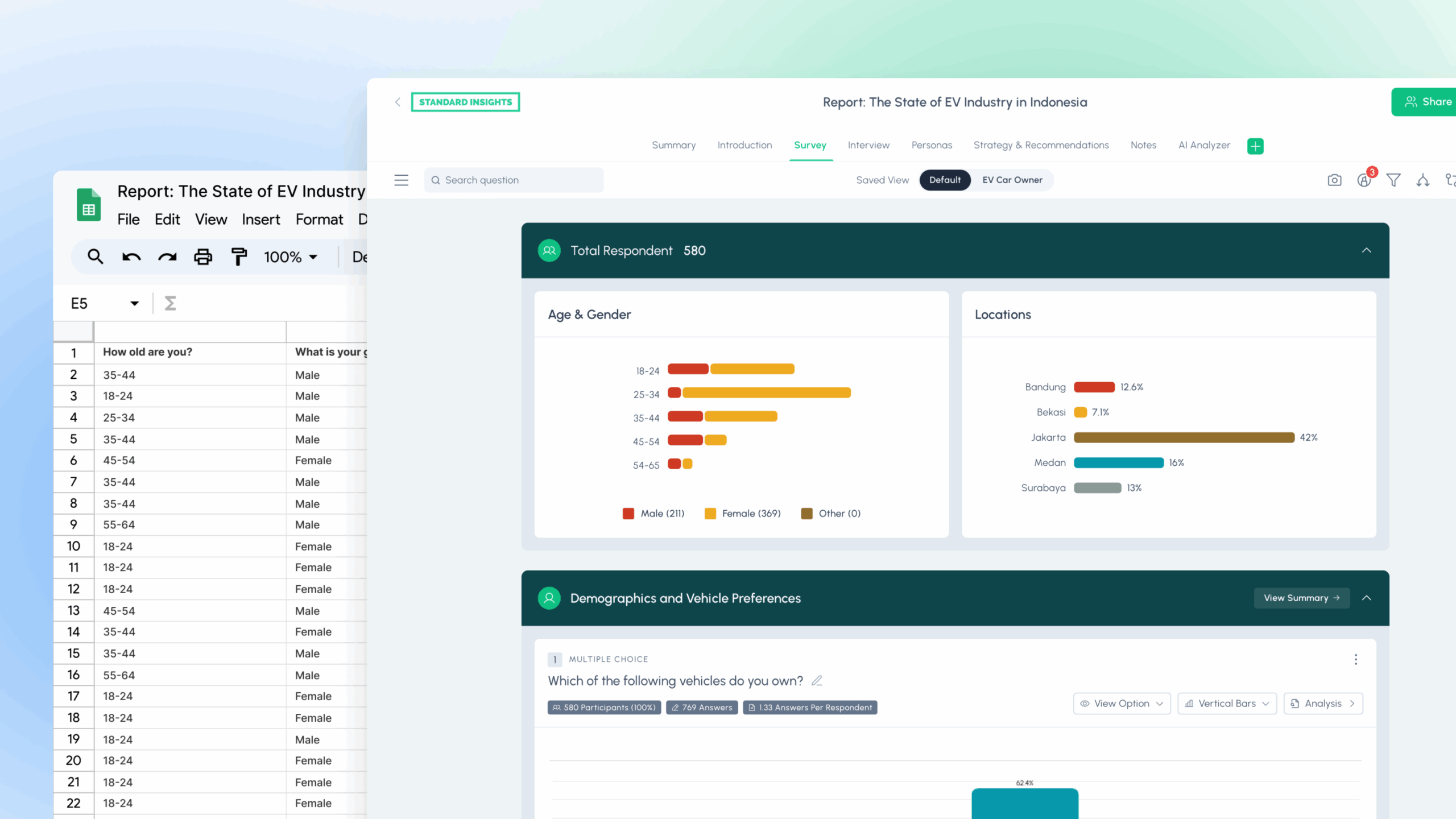This screenshot has width=1456, height=819.
Task: Click the View Summary button
Action: click(1302, 598)
